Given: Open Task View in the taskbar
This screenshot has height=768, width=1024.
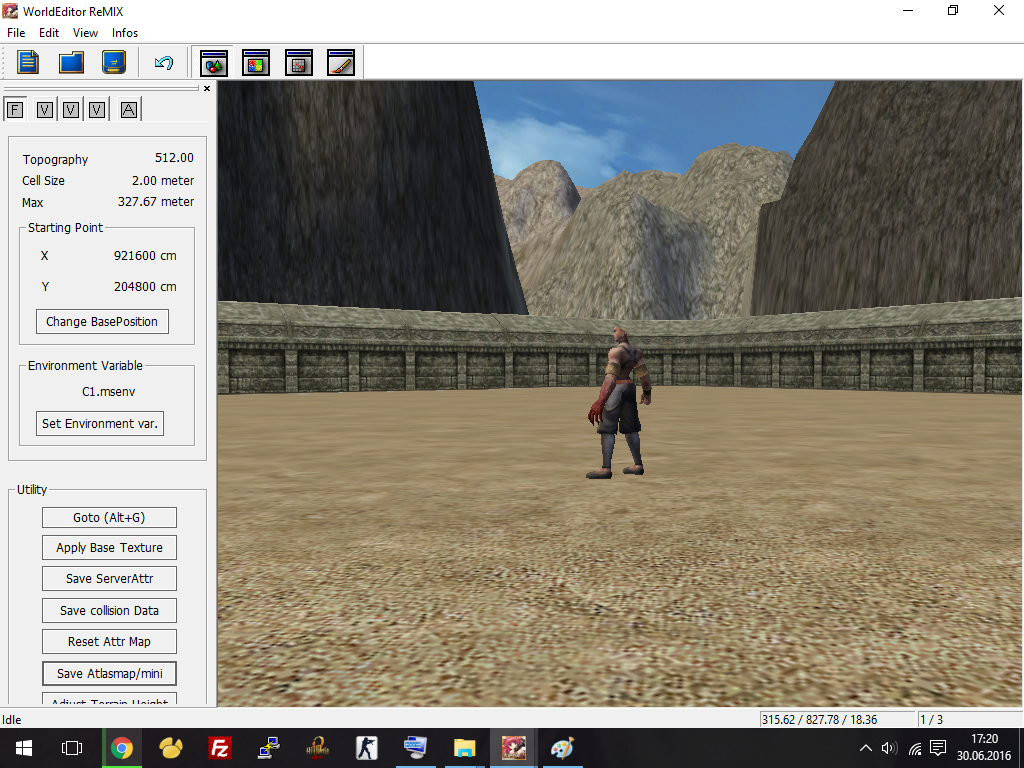Looking at the screenshot, I should [72, 748].
